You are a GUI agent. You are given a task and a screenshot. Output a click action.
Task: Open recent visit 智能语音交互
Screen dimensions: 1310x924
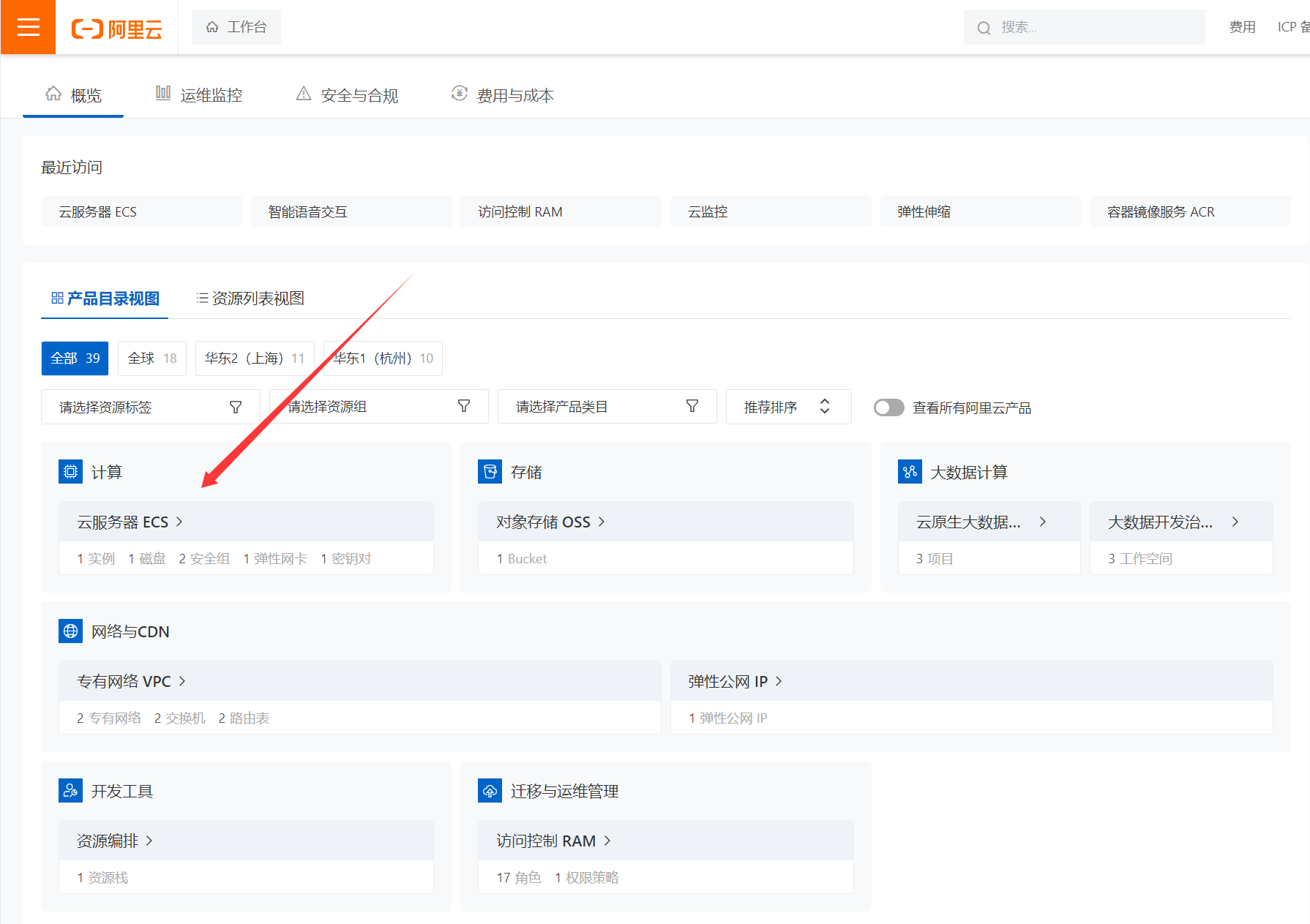point(351,211)
